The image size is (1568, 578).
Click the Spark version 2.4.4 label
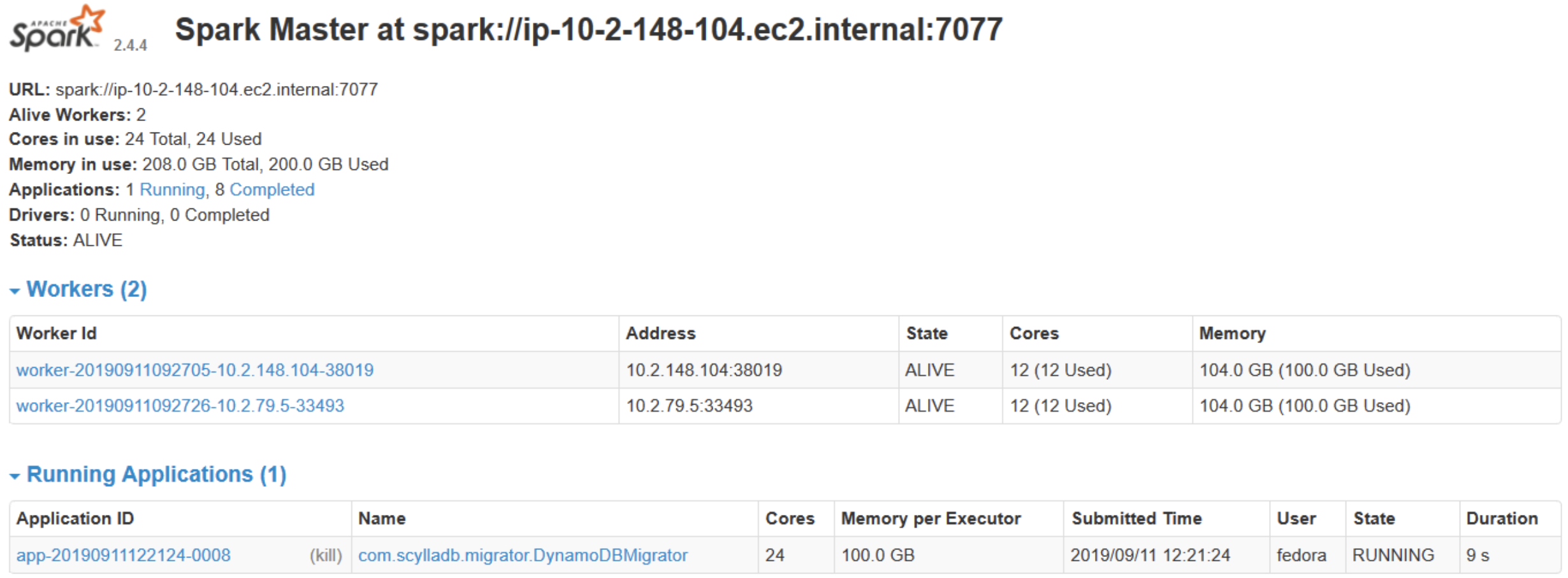pyautogui.click(x=131, y=45)
